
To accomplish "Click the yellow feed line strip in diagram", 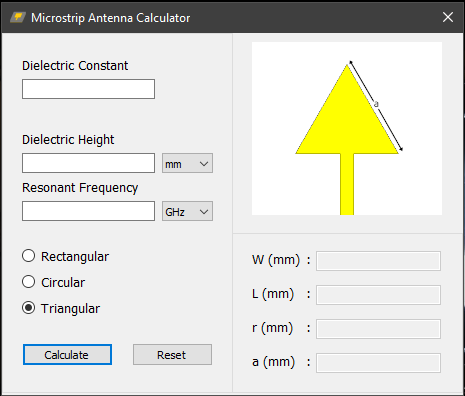I will [347, 184].
